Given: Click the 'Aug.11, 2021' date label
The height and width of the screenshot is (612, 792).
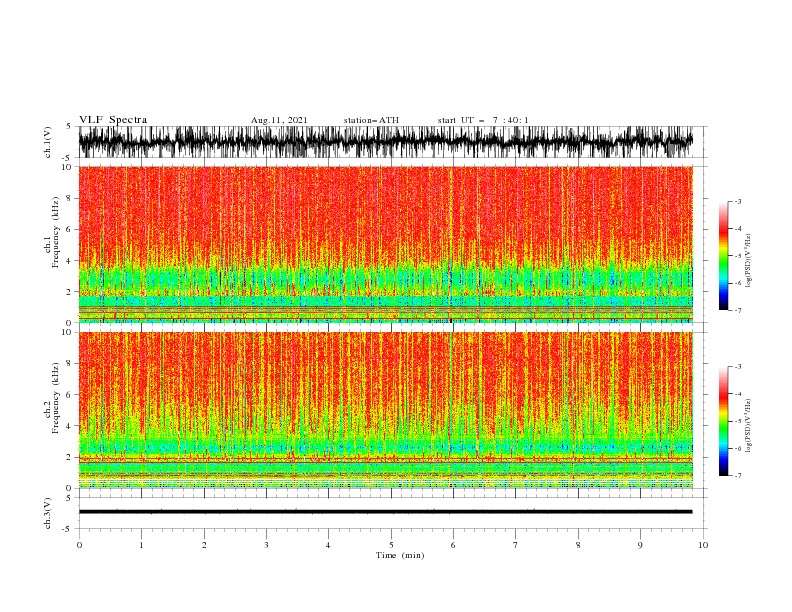Looking at the screenshot, I should point(279,120).
